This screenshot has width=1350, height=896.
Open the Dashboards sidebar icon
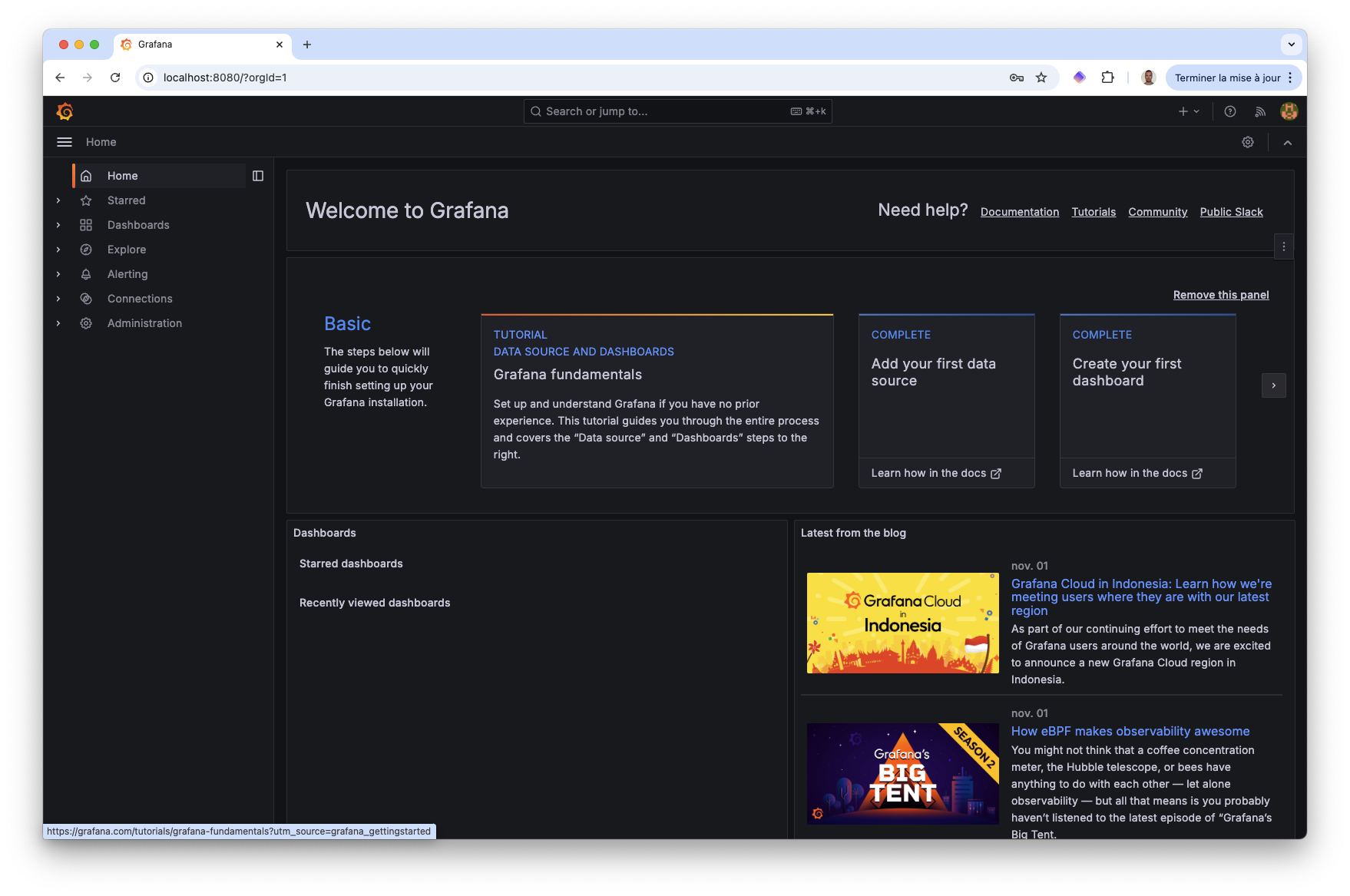click(86, 225)
